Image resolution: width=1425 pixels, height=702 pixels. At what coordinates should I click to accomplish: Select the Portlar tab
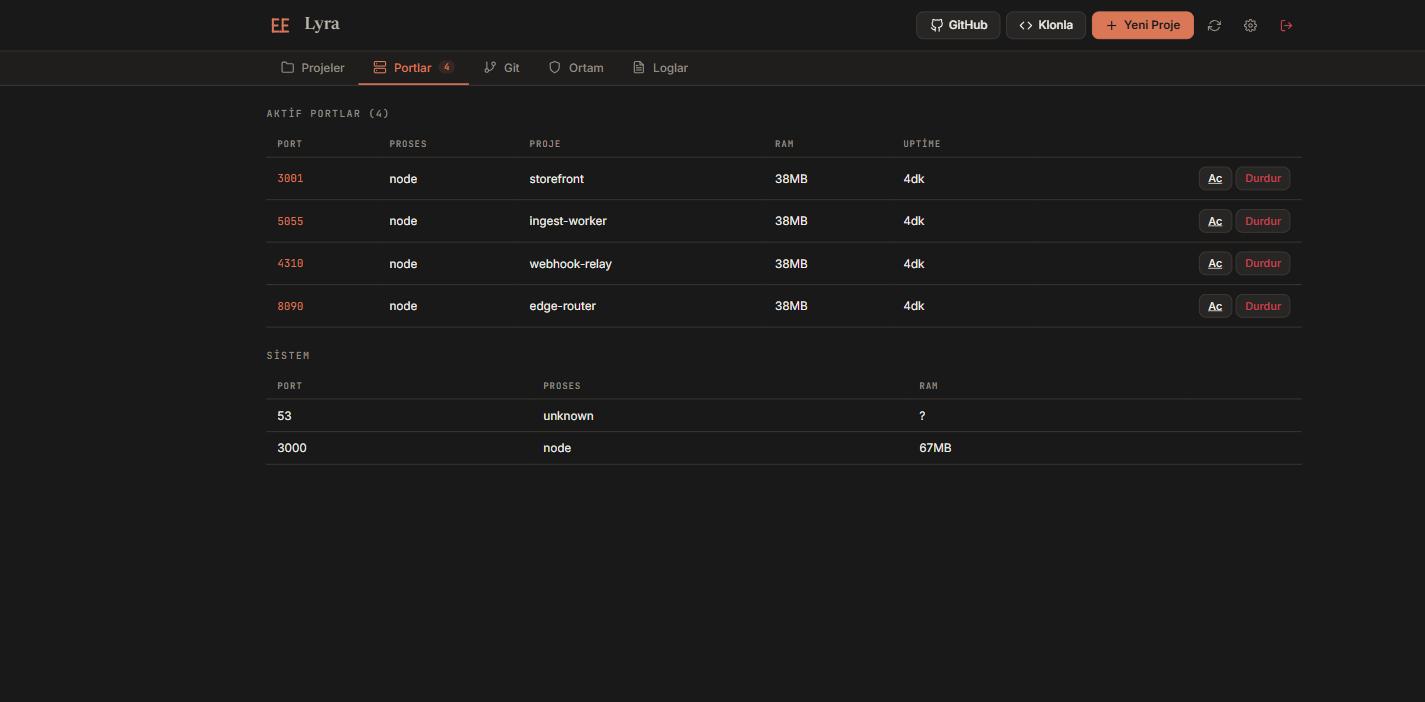click(x=413, y=68)
